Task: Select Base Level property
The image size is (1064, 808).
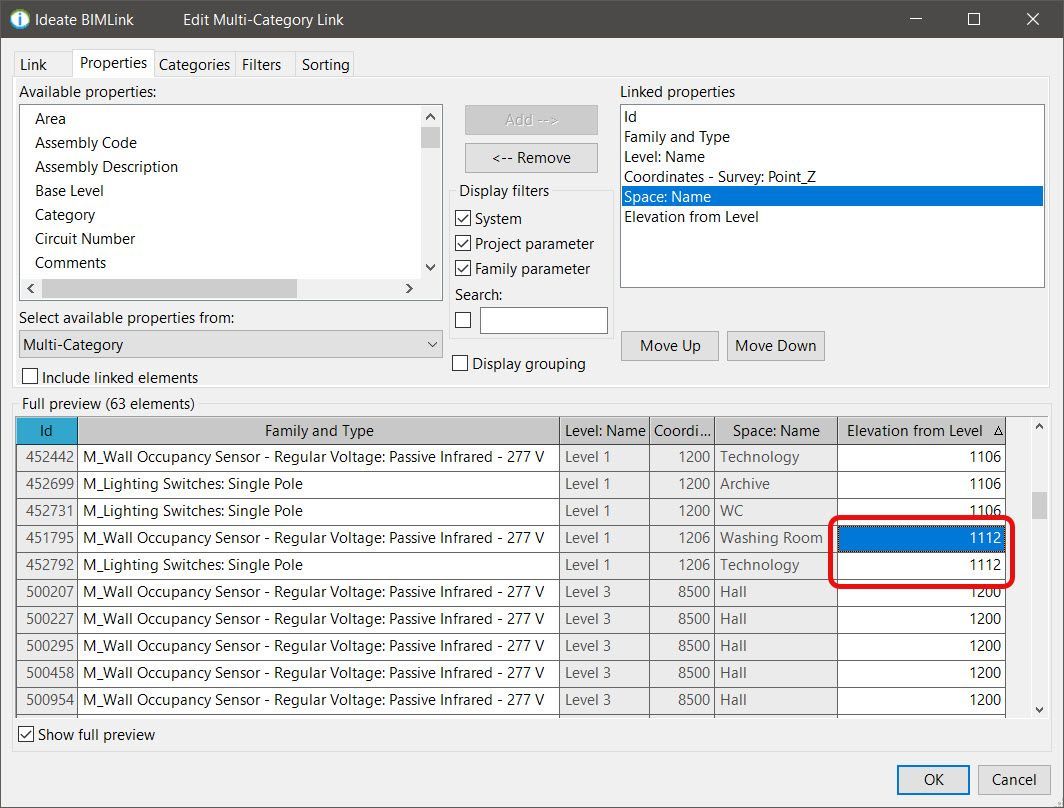Action: click(69, 191)
